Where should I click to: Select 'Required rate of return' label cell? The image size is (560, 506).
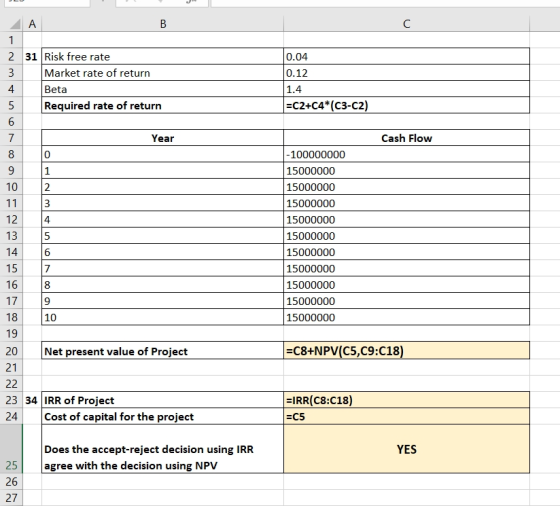163,105
